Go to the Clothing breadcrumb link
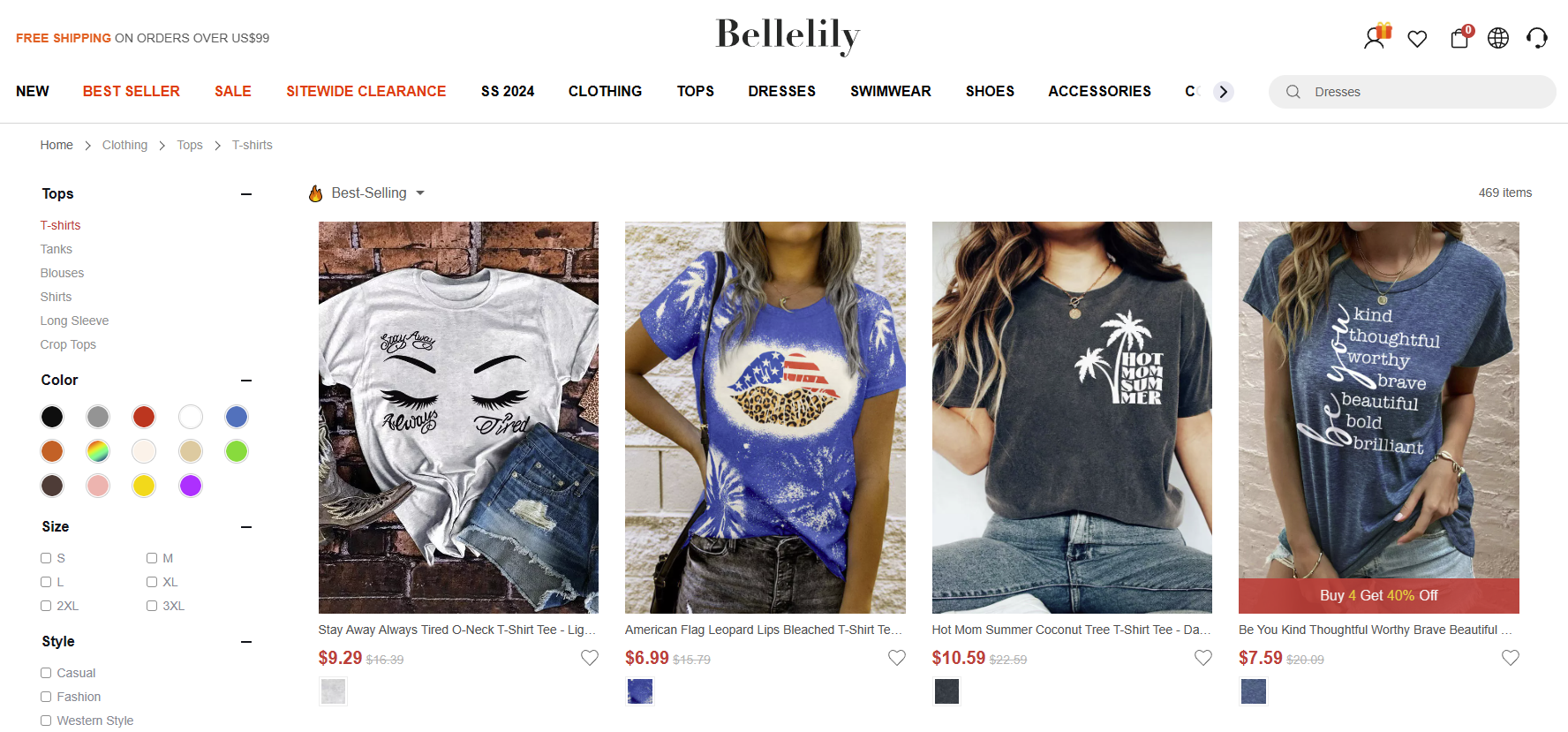 pyautogui.click(x=125, y=145)
